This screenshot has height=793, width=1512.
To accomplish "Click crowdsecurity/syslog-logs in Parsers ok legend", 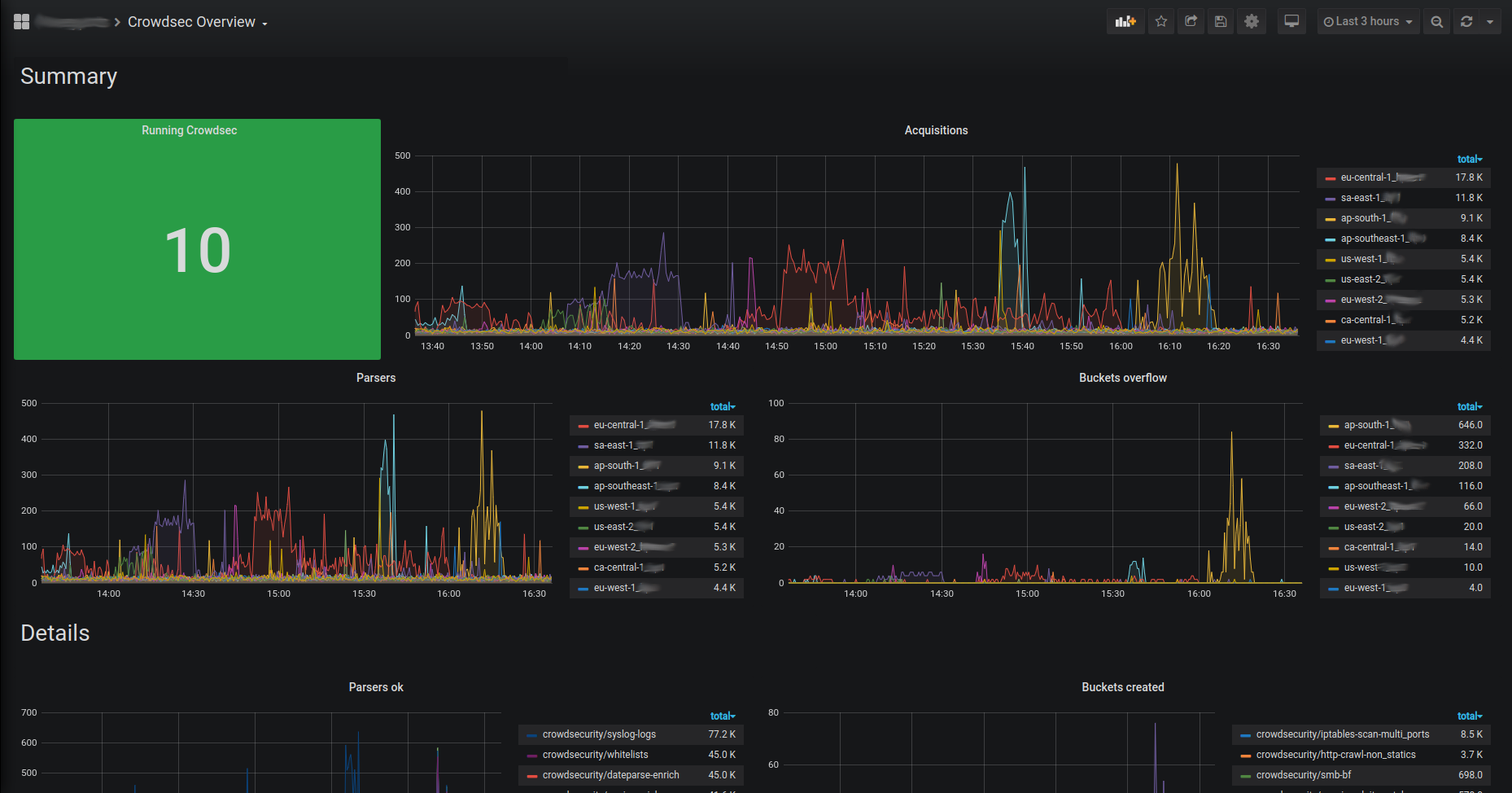I will pyautogui.click(x=599, y=734).
